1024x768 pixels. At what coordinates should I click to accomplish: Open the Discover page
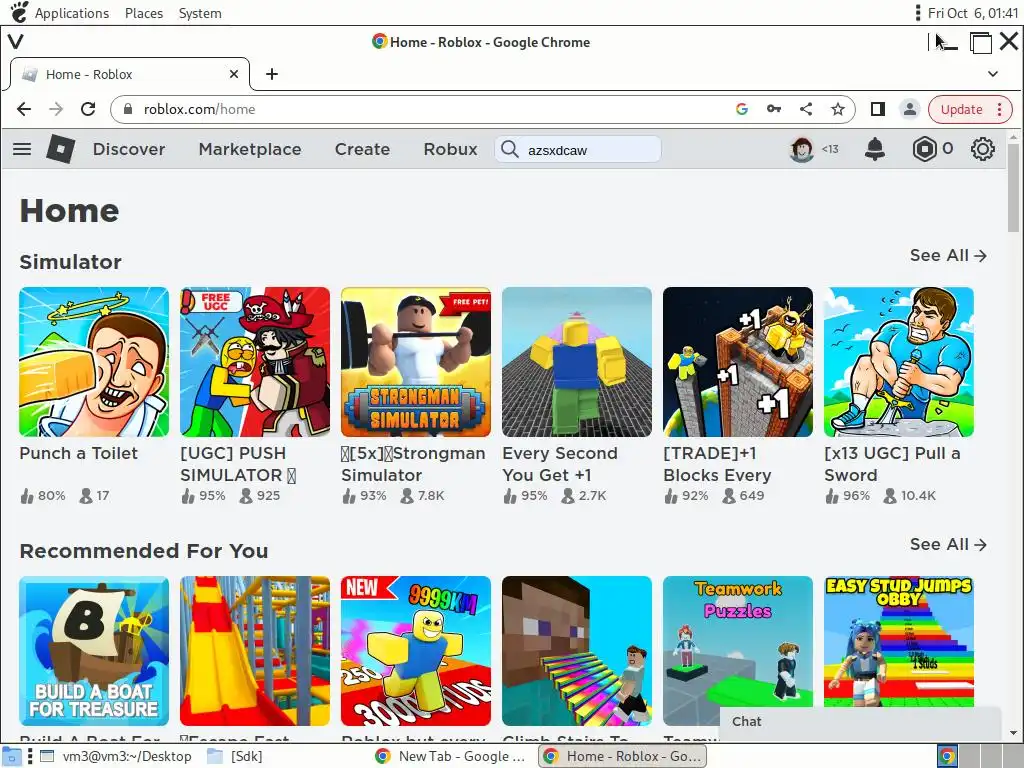(129, 150)
